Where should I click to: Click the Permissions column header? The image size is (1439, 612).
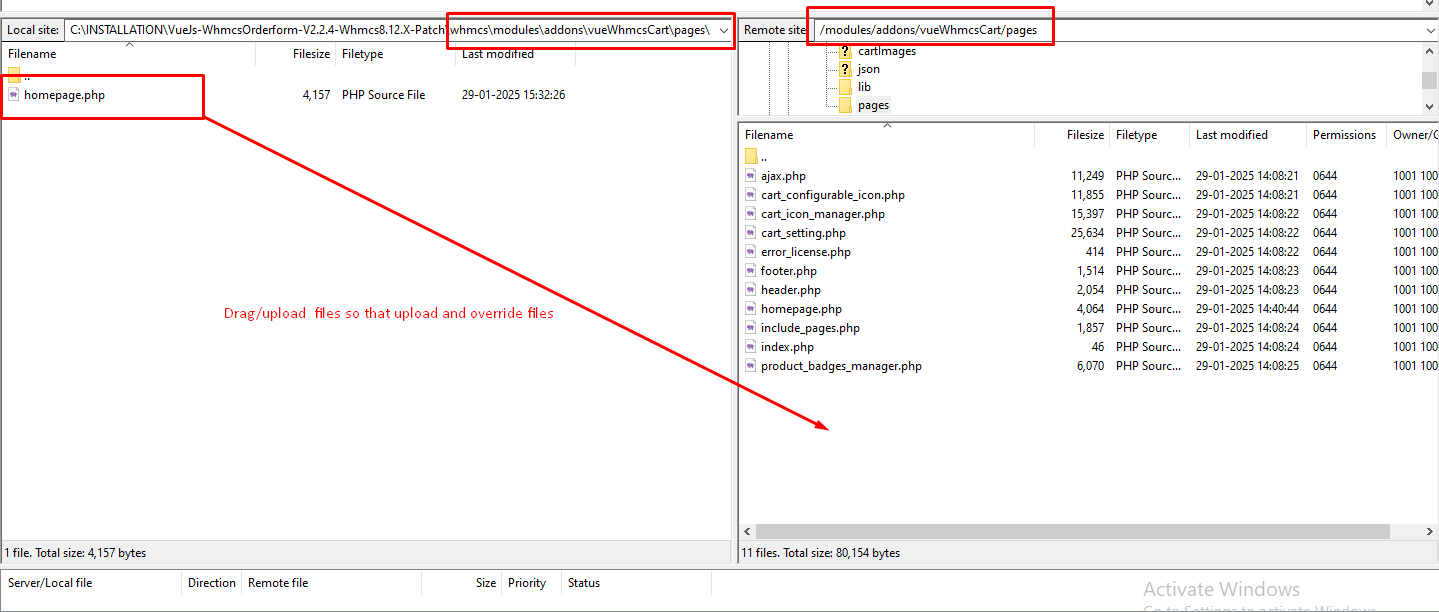pyautogui.click(x=1344, y=135)
